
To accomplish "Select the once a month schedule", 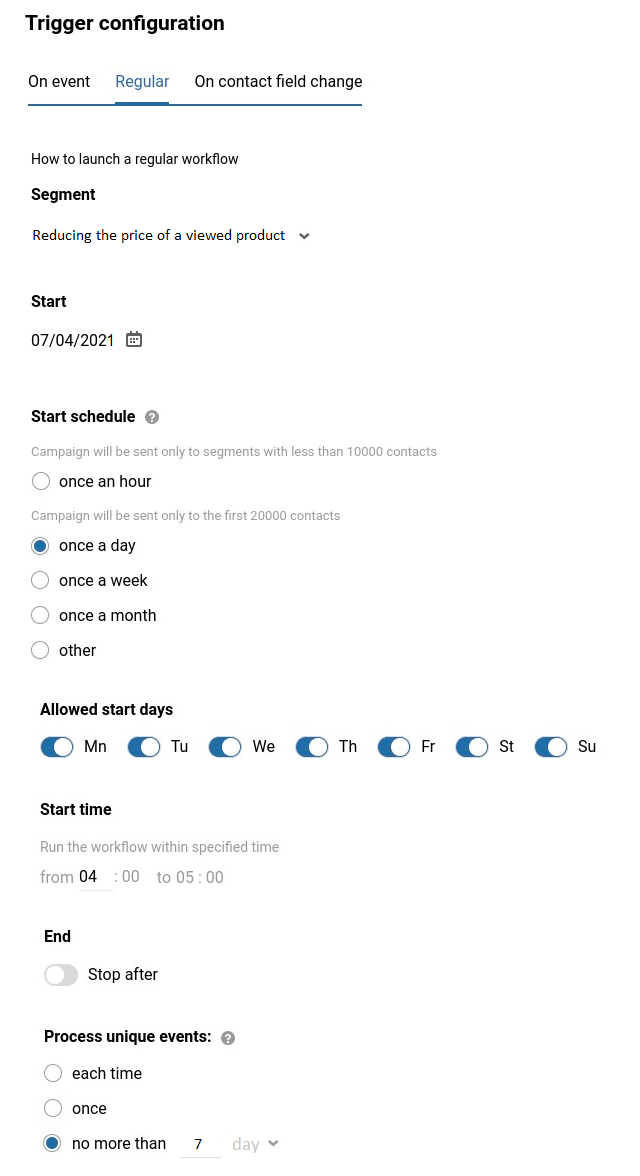I will 41,616.
